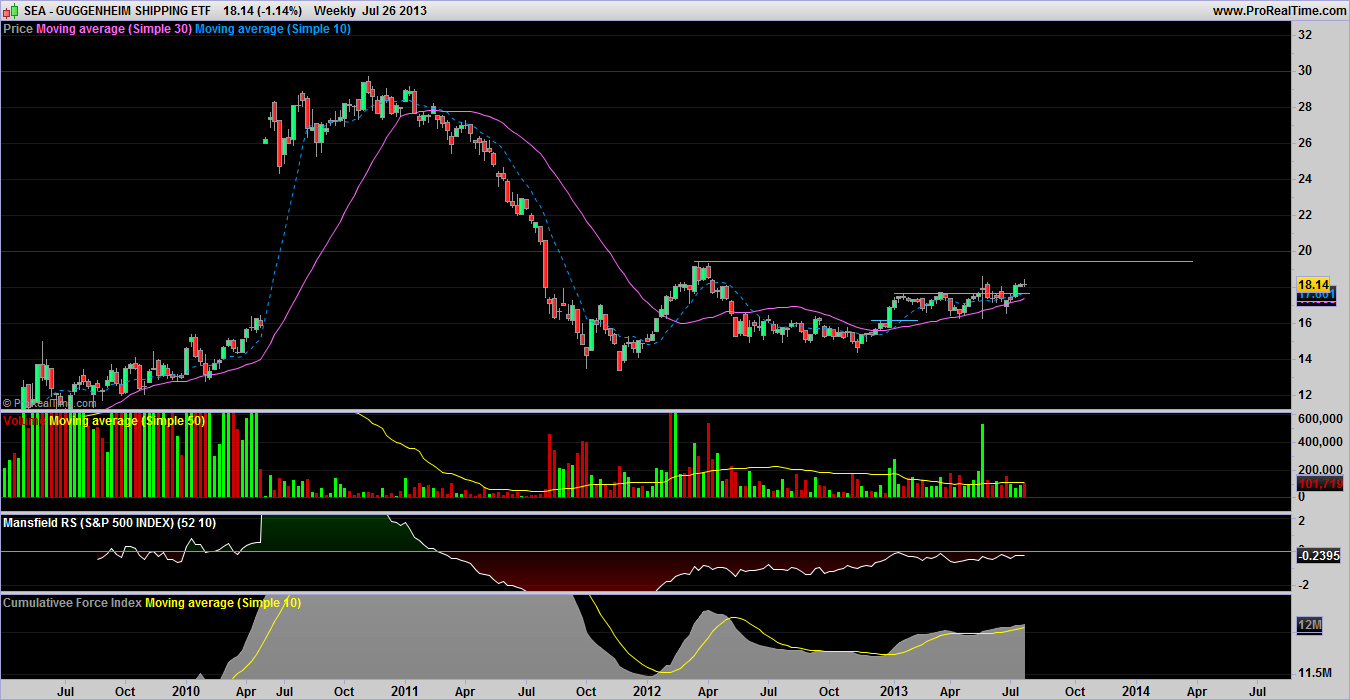Viewport: 1350px width, 700px height.
Task: Click the candlestick chart icon in title bar
Action: 11,10
